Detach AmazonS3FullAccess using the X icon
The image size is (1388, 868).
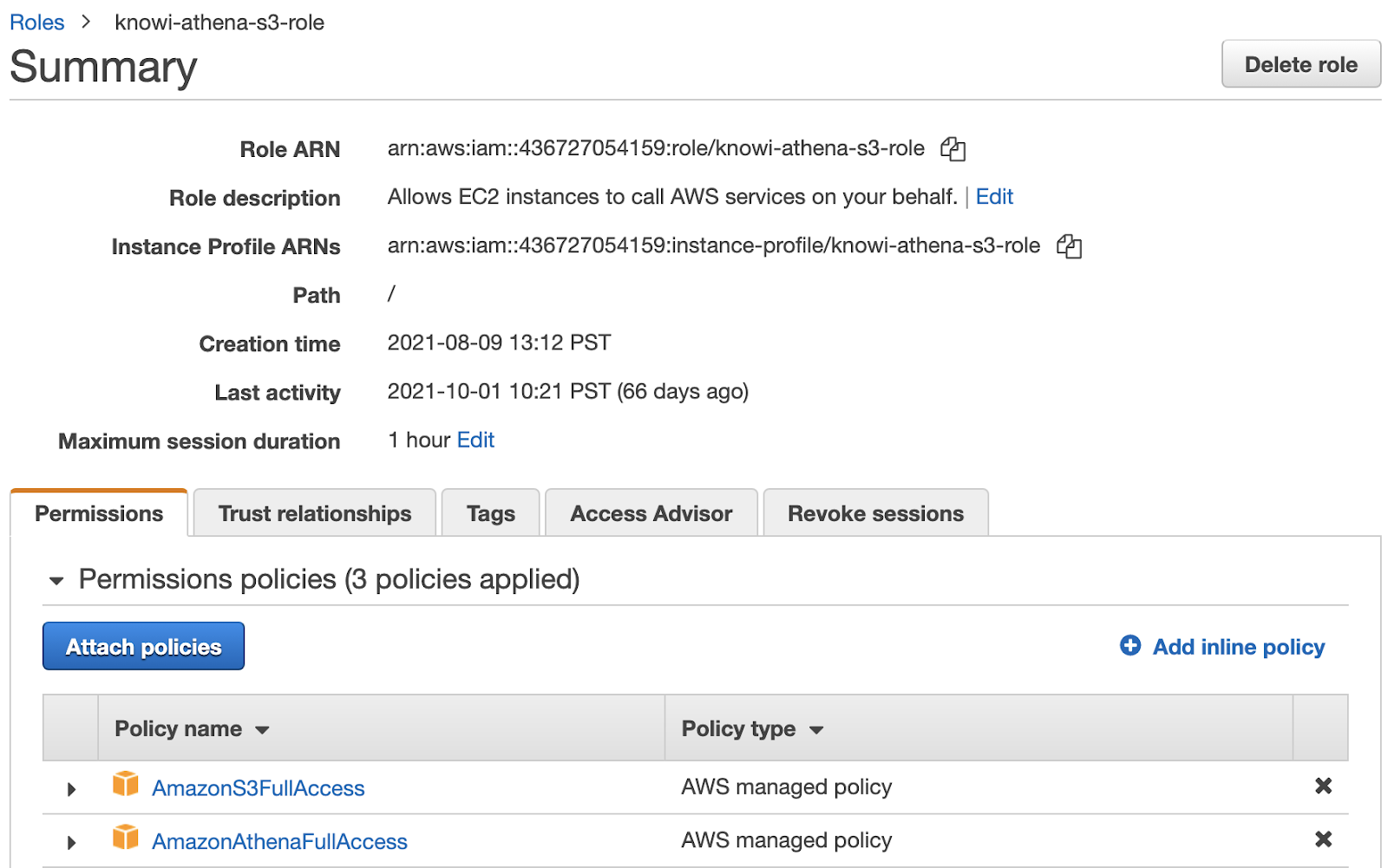(x=1323, y=786)
